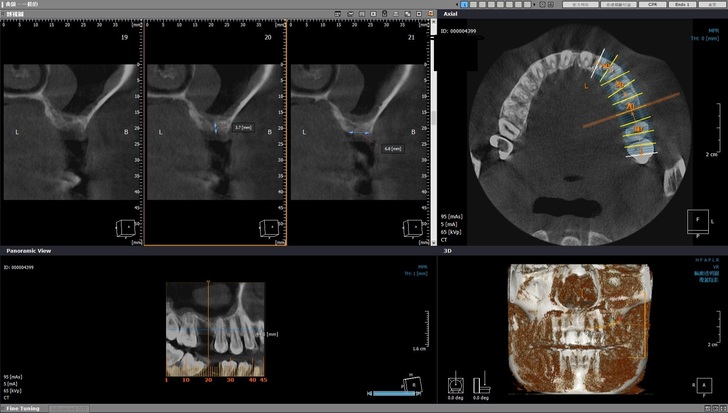Select the highlighted first layout box in the top strip
The height and width of the screenshot is (413, 728).
(464, 4)
